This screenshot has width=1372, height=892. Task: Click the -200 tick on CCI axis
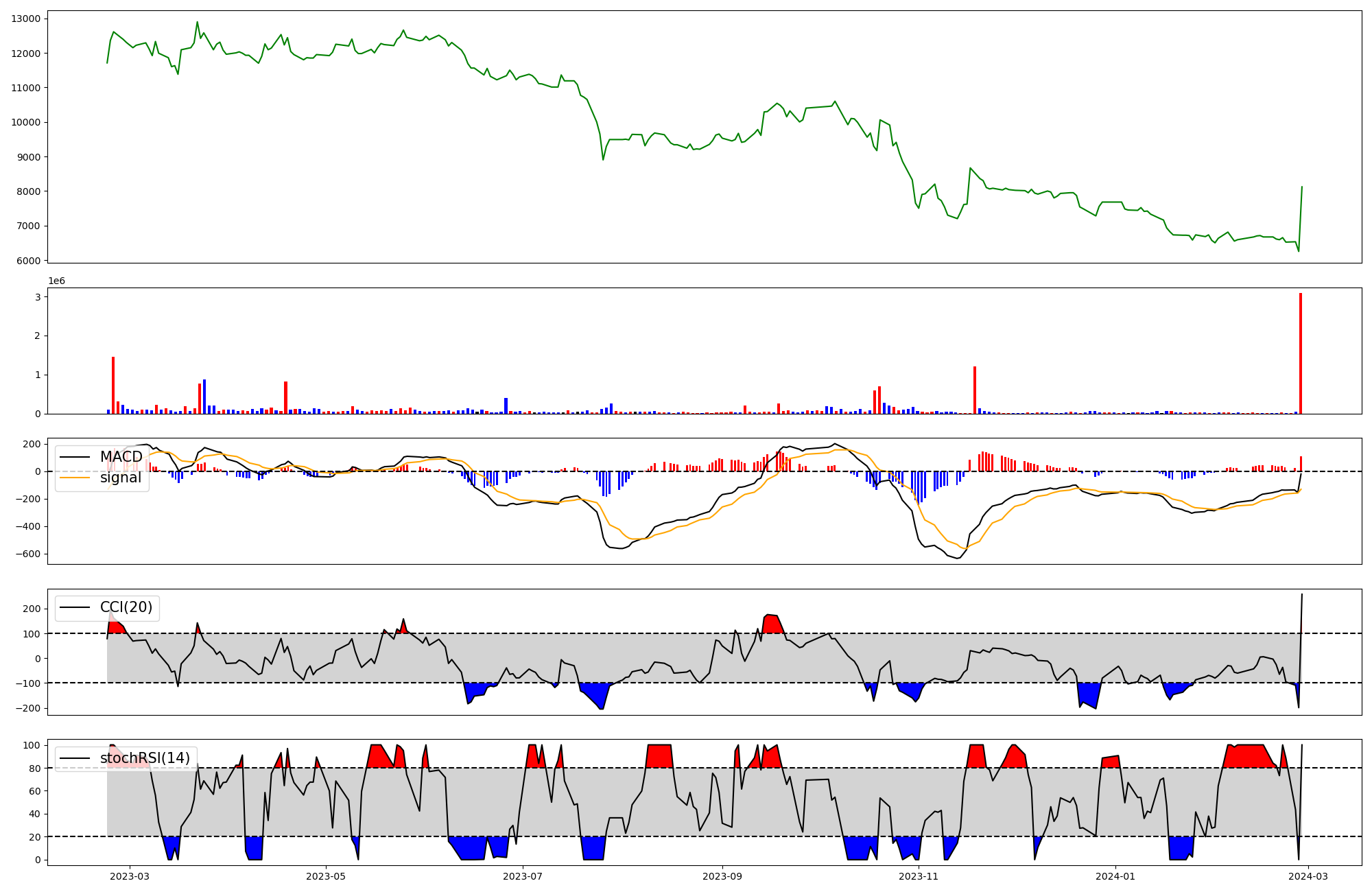coord(29,708)
